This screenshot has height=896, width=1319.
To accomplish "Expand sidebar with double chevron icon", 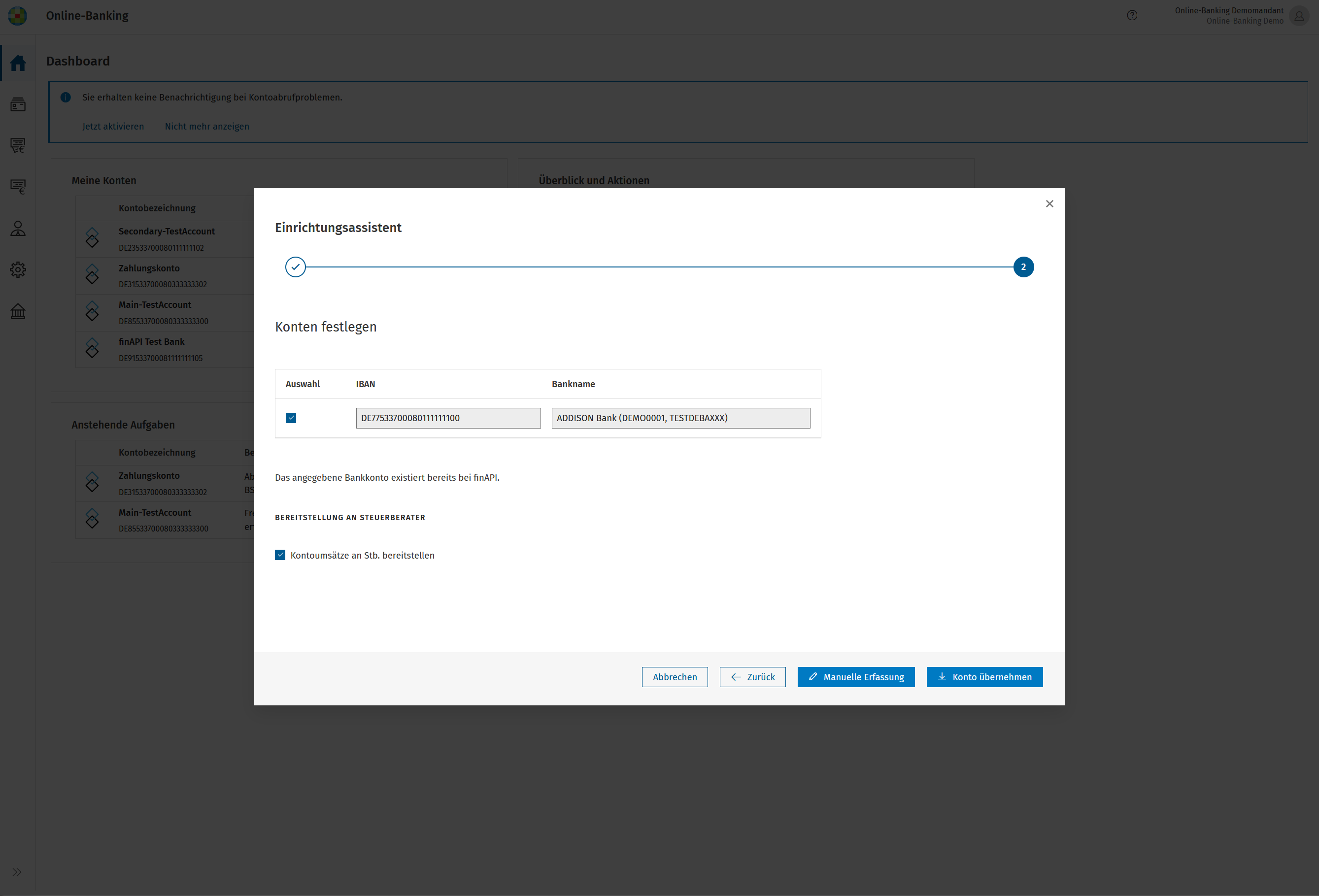I will pyautogui.click(x=17, y=872).
